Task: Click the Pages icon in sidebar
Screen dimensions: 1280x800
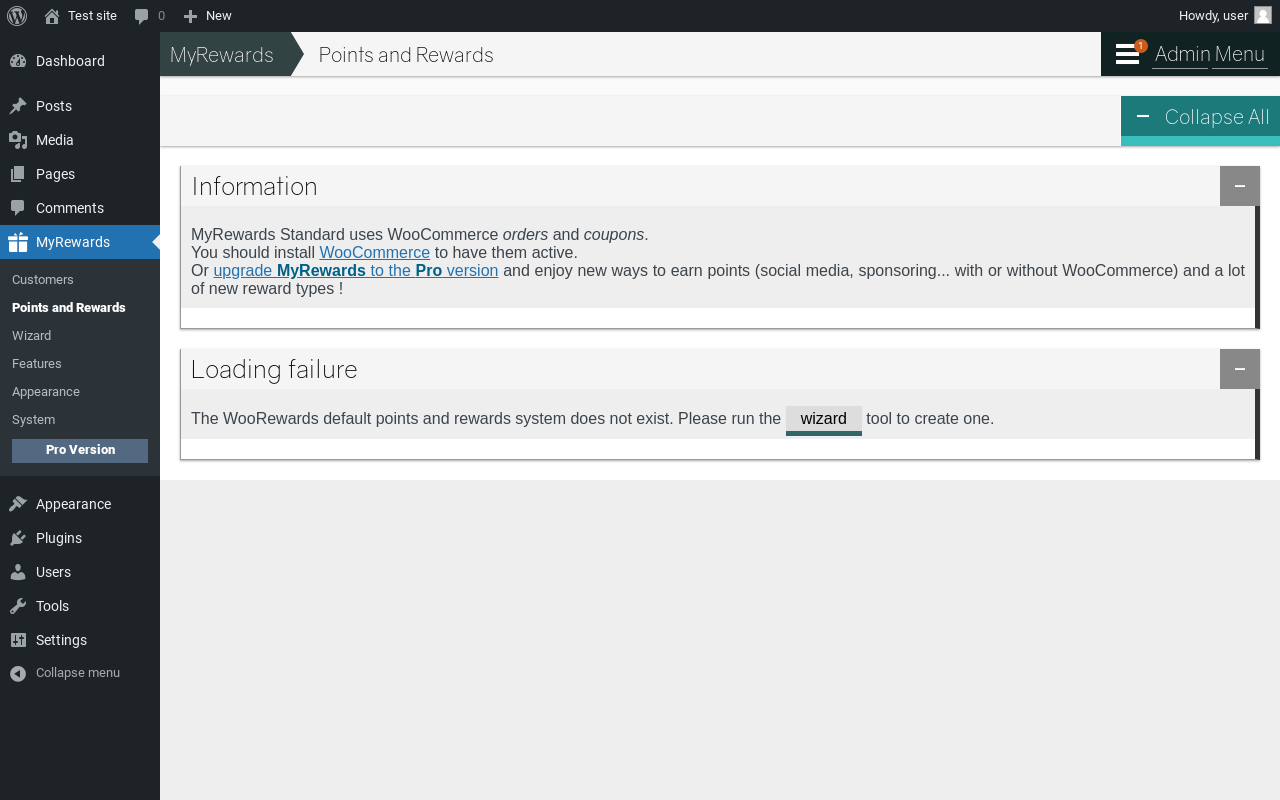Action: coord(18,174)
